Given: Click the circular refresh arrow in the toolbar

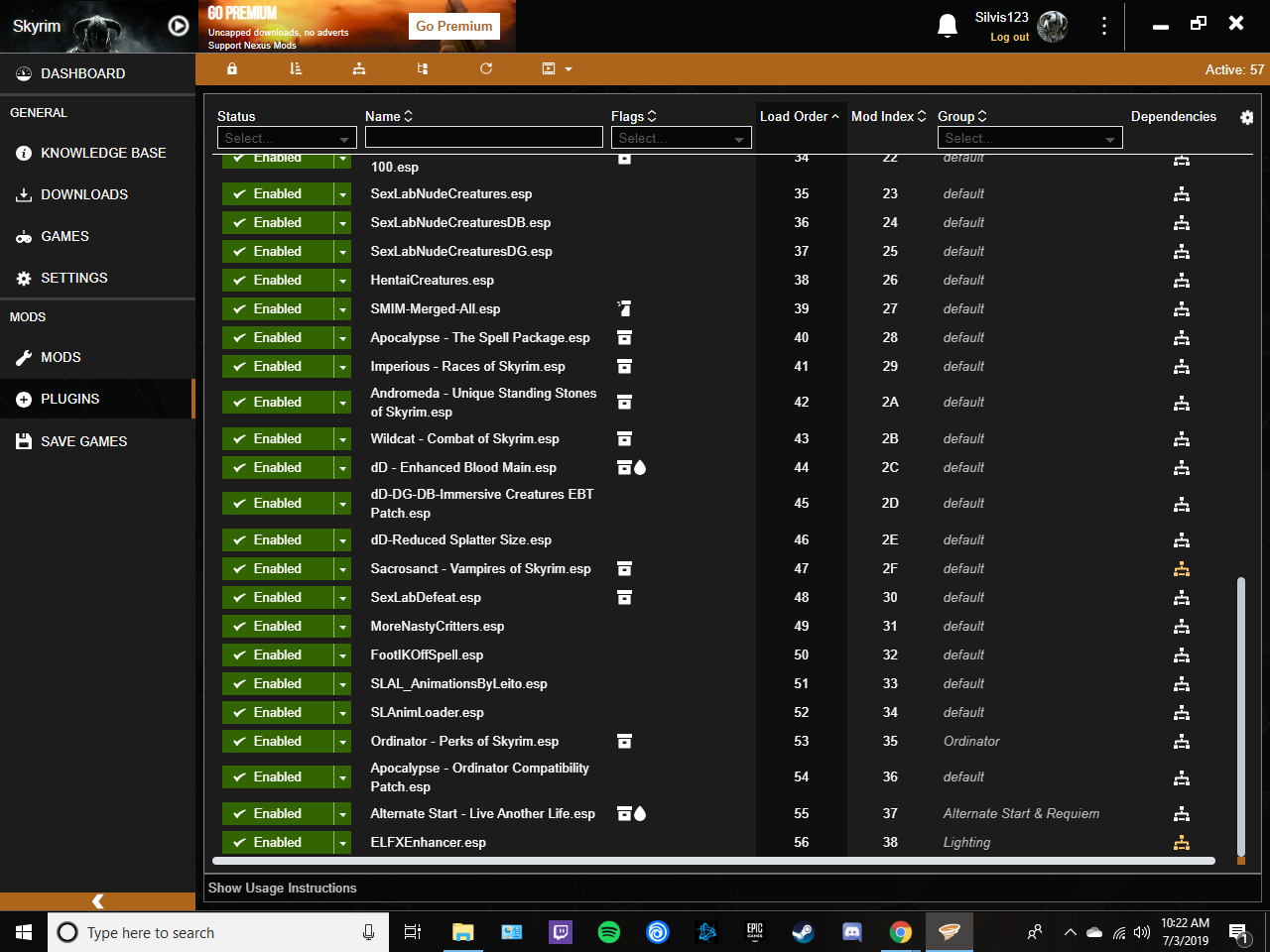Looking at the screenshot, I should tap(486, 68).
